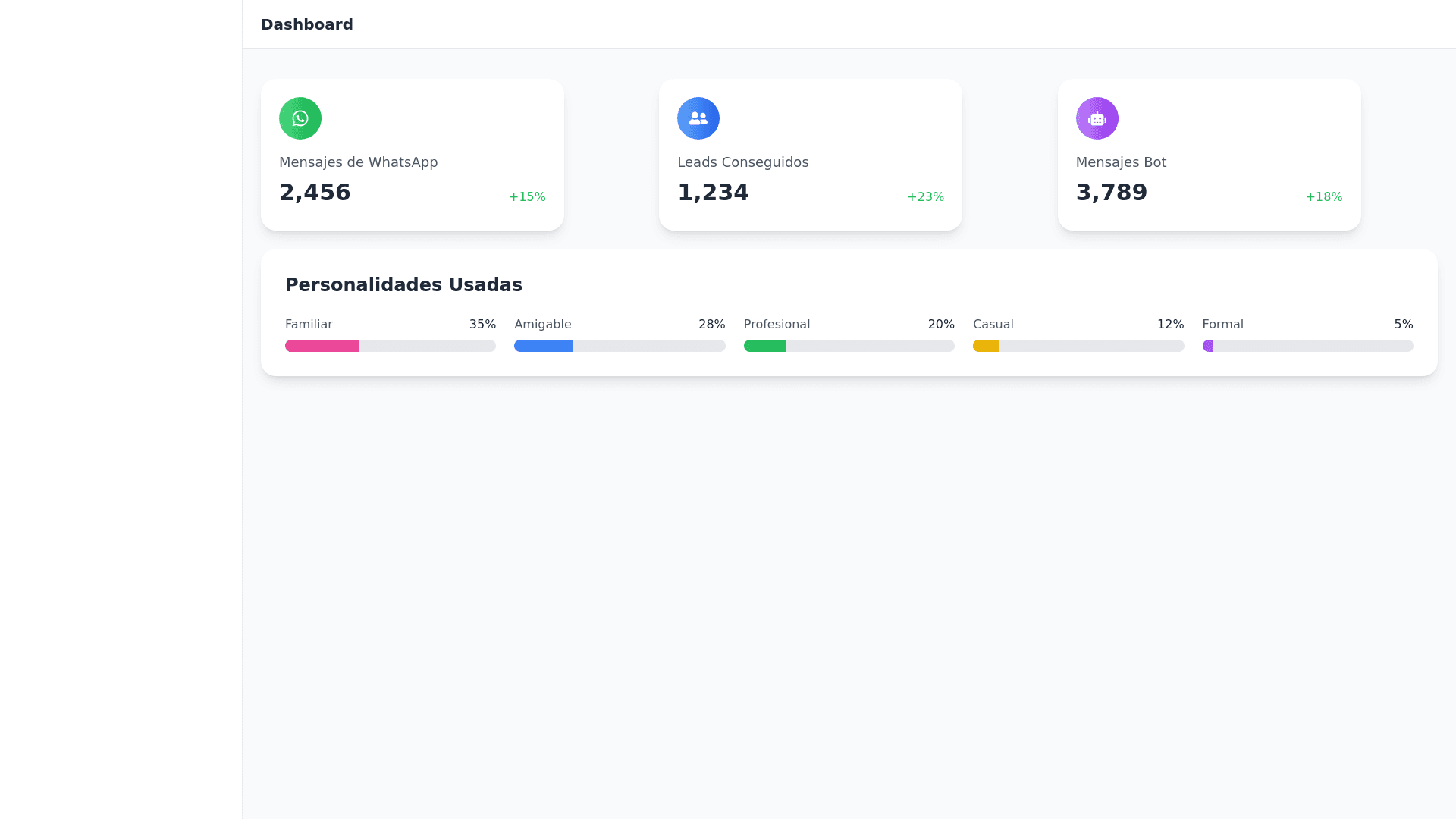Select the Leads Conseguidos label

coord(742,162)
